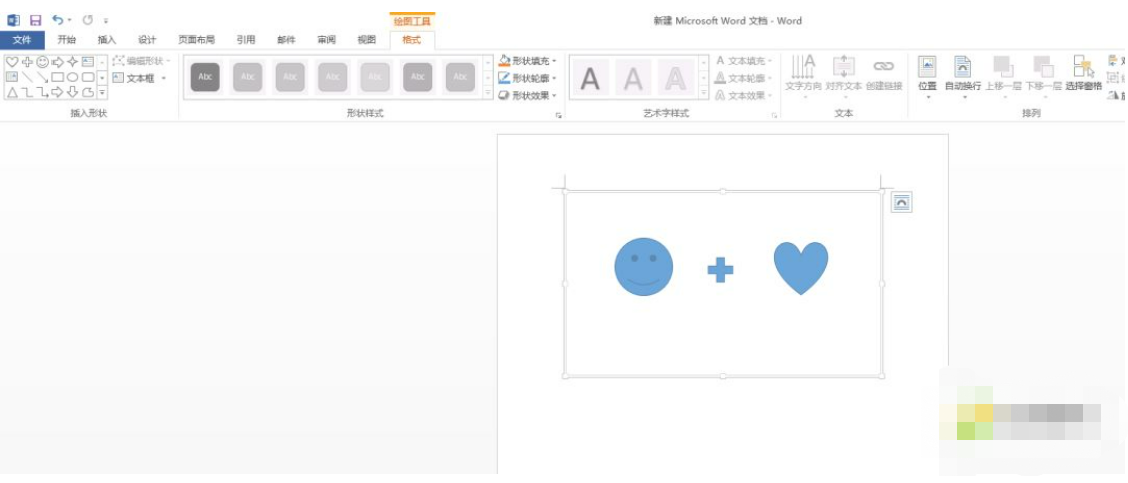Click the 下移一层 send backward icon
The image size is (1128, 483).
pos(1043,67)
